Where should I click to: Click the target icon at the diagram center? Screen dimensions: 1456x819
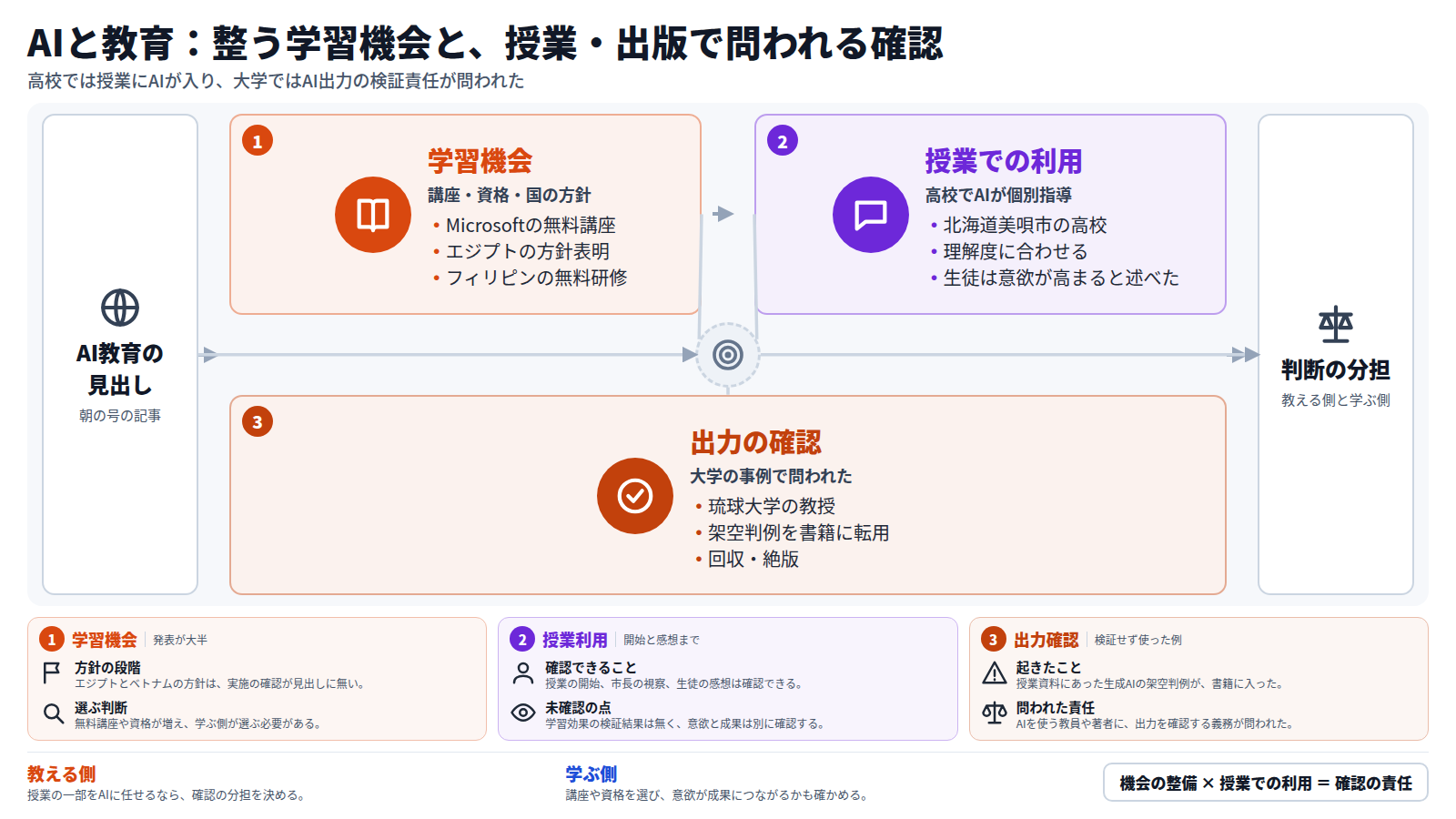click(x=728, y=355)
